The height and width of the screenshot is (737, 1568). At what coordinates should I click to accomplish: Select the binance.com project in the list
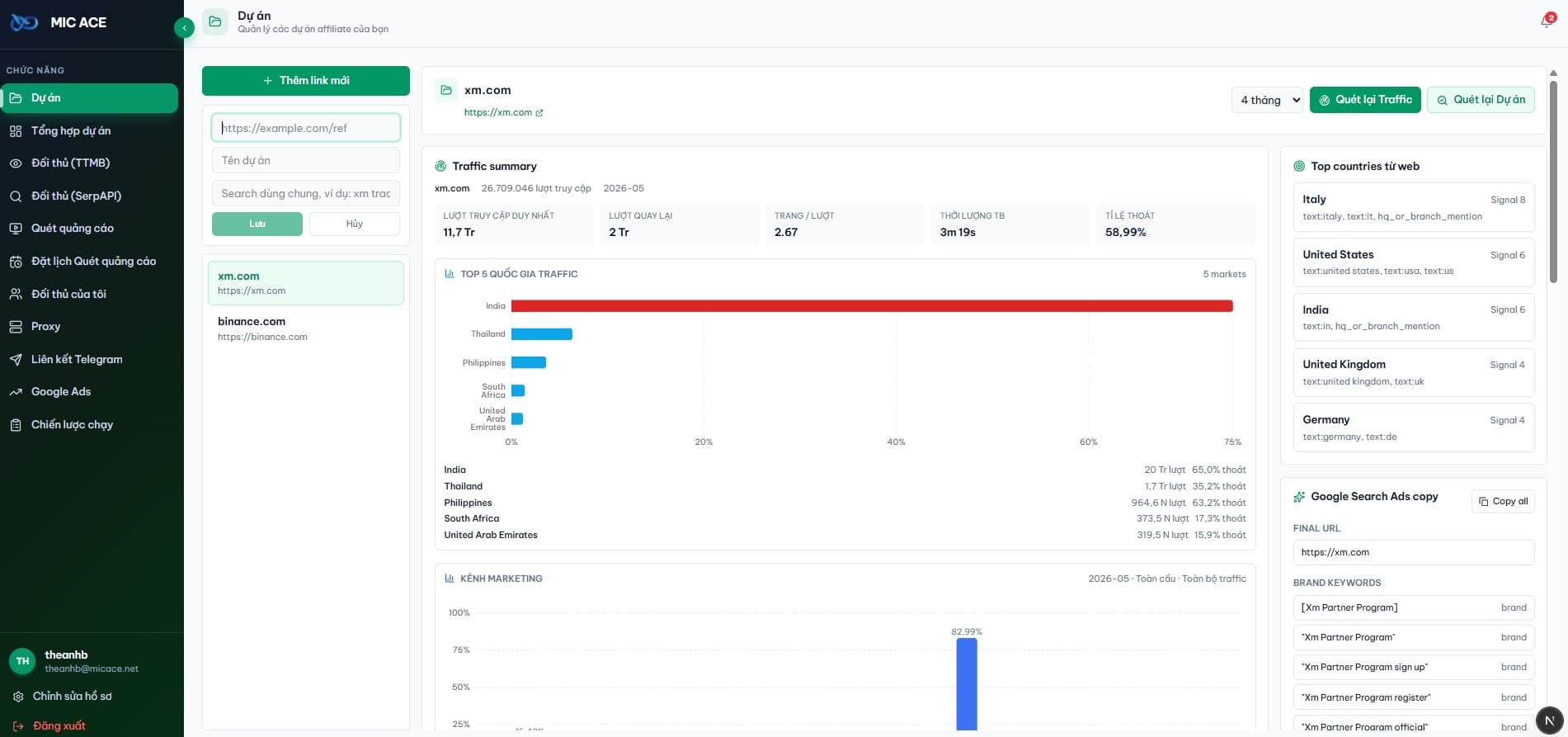306,328
